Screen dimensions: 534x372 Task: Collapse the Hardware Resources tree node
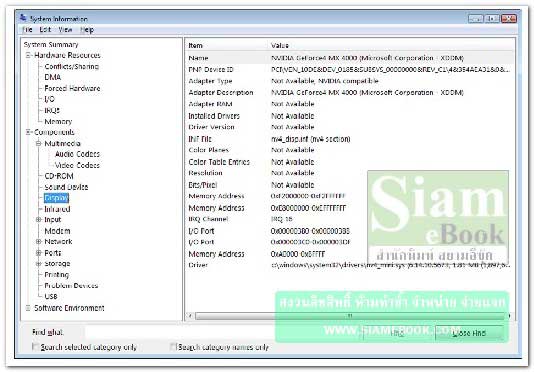tap(29, 55)
